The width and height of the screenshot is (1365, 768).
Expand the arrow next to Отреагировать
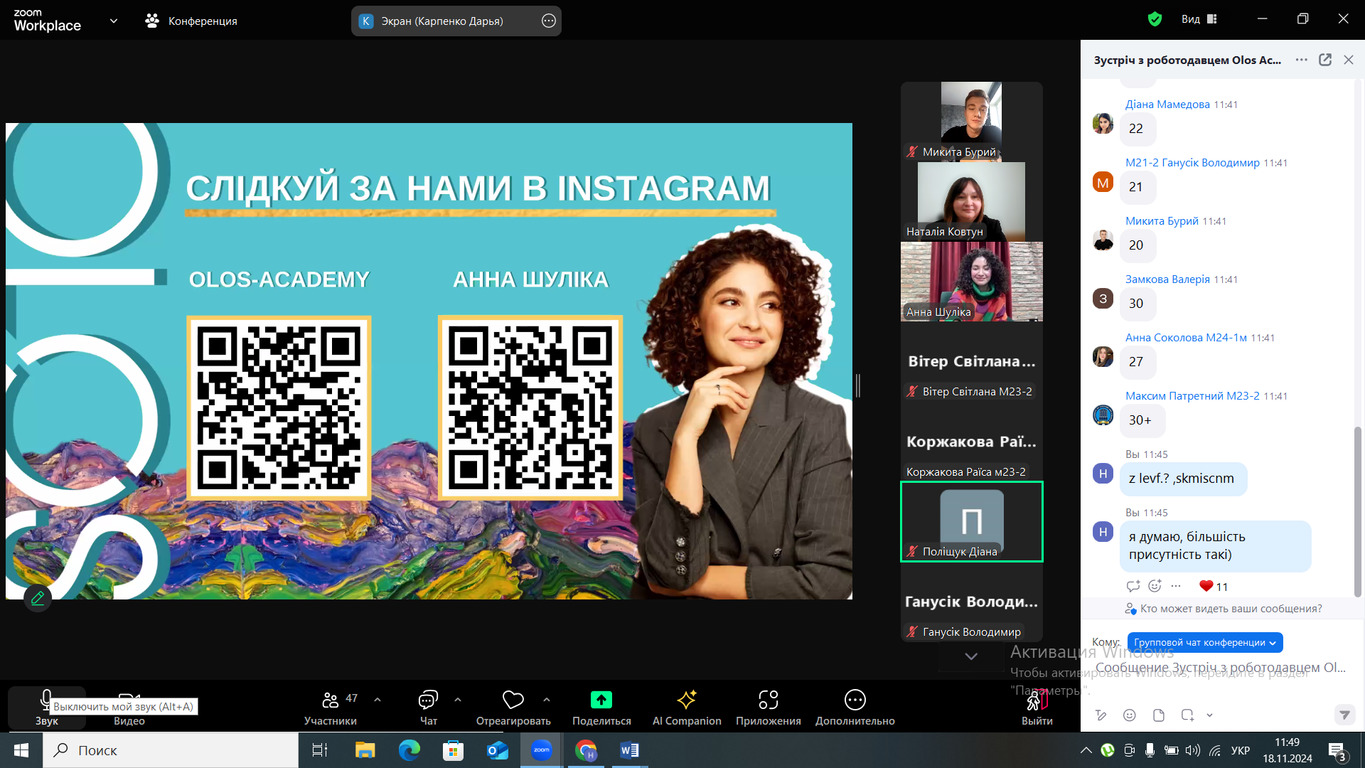546,699
